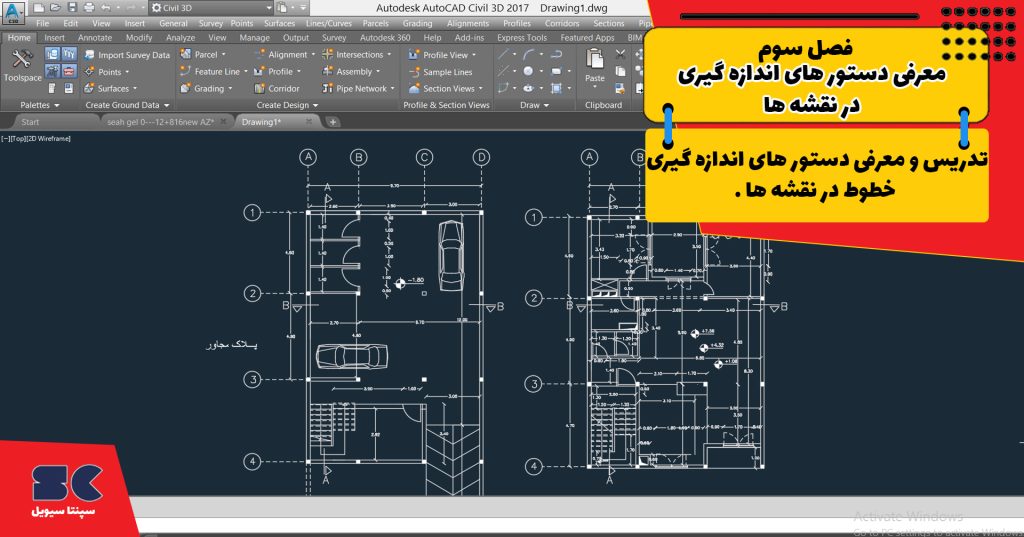Switch to the Insert ribbon tab
Image resolution: width=1024 pixels, height=537 pixels.
pyautogui.click(x=54, y=38)
